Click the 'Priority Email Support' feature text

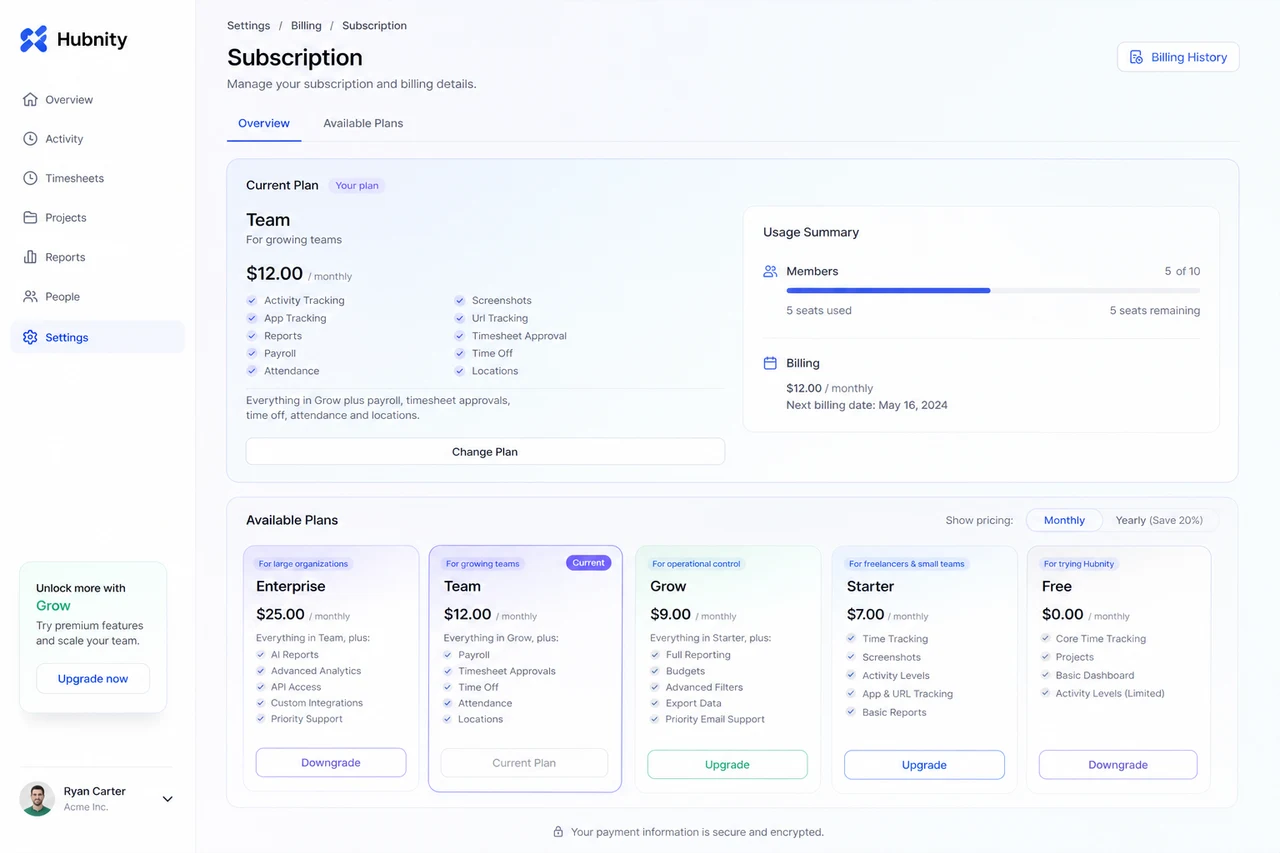(715, 719)
